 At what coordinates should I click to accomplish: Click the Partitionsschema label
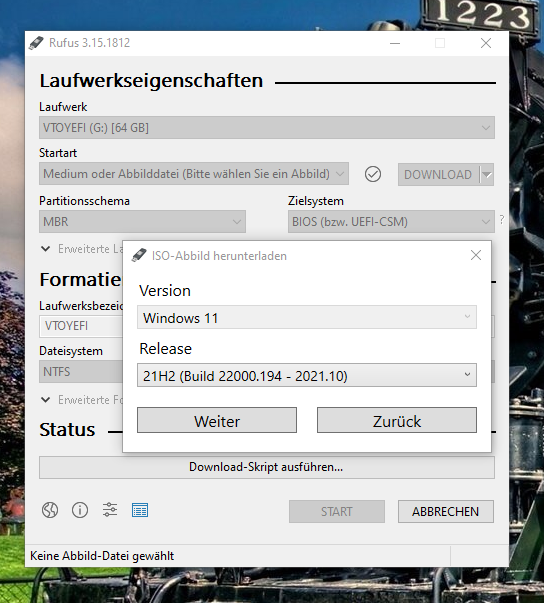pyautogui.click(x=85, y=201)
